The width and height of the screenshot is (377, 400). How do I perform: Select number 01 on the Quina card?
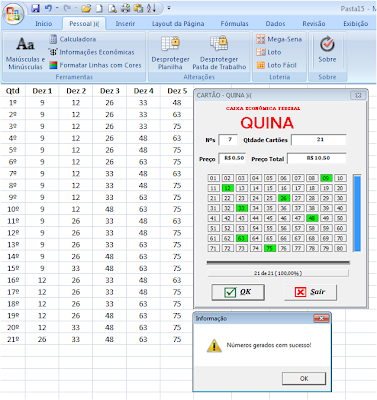(213, 178)
